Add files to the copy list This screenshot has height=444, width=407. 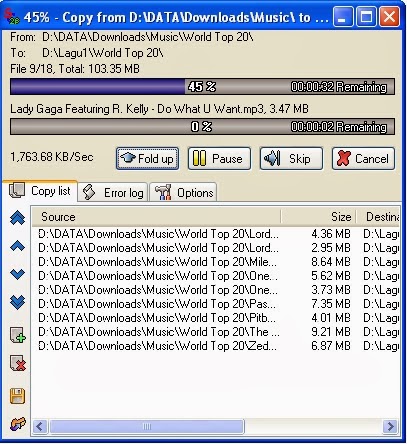(x=18, y=335)
